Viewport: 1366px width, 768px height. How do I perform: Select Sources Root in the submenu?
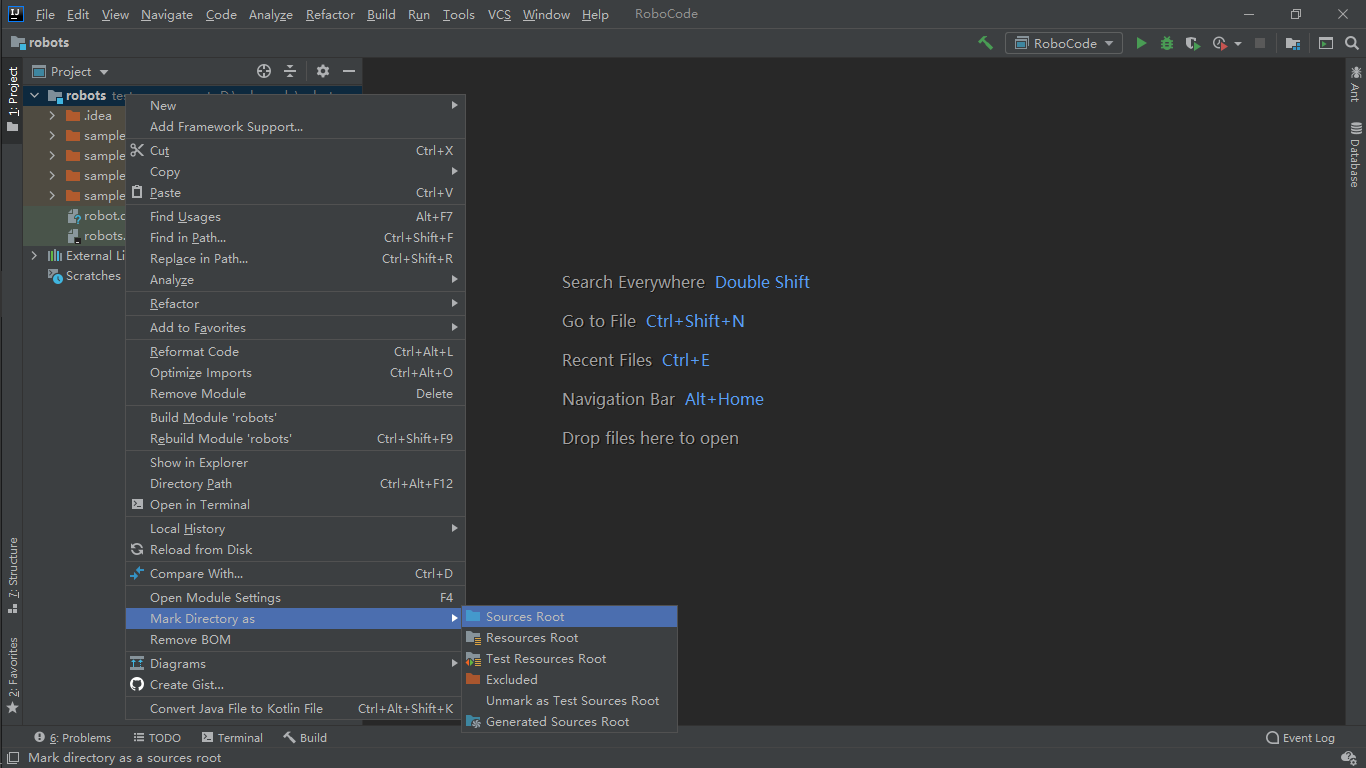570,617
